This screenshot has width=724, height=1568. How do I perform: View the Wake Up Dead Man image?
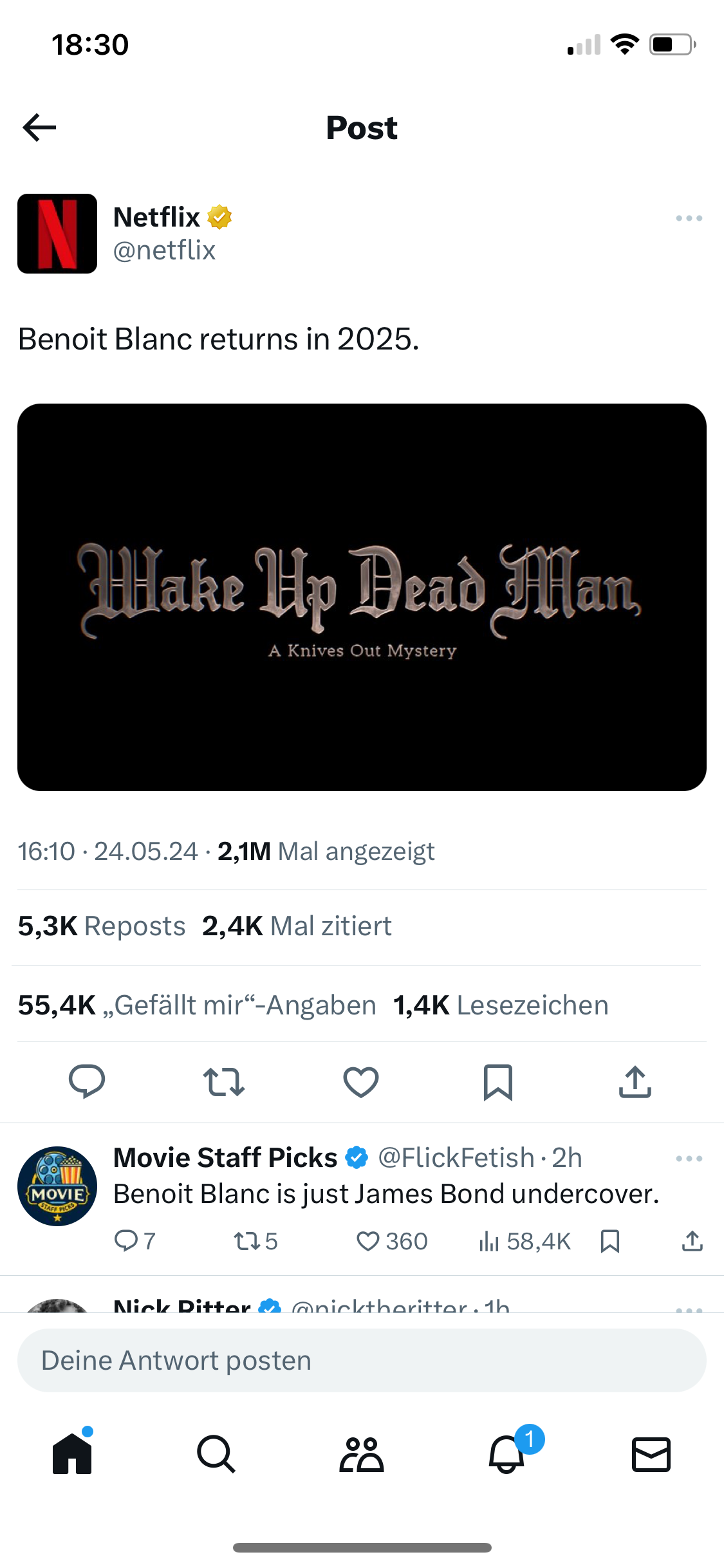(x=362, y=597)
